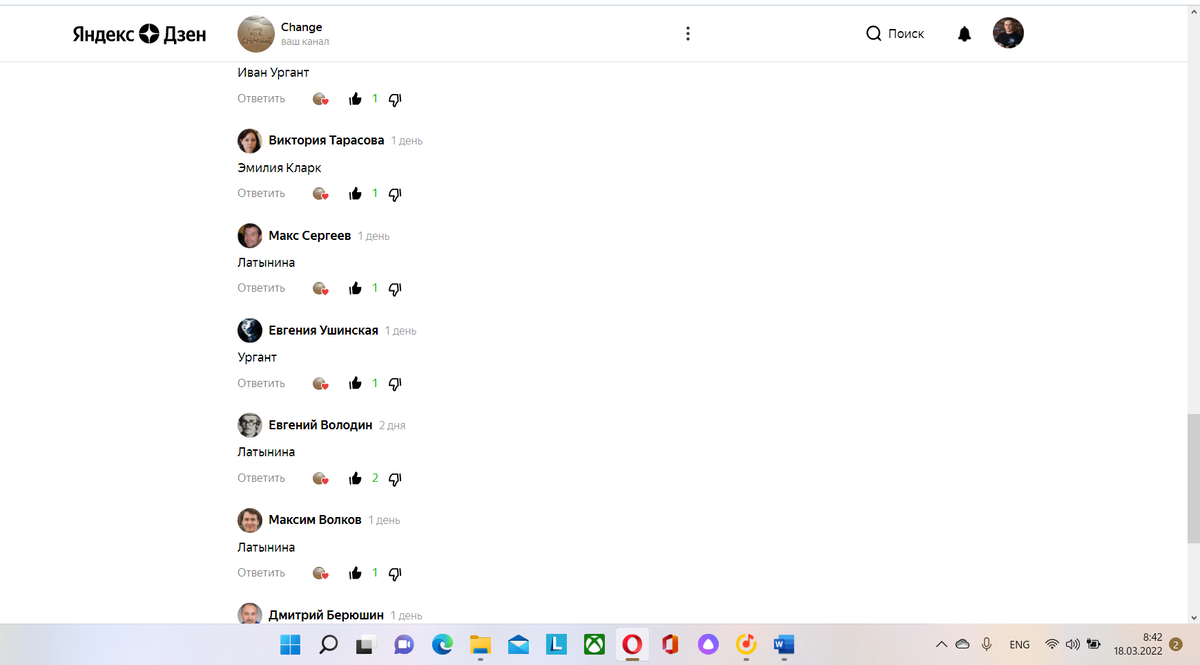Reply to Максим Волков's comment
The height and width of the screenshot is (665, 1200).
[261, 573]
